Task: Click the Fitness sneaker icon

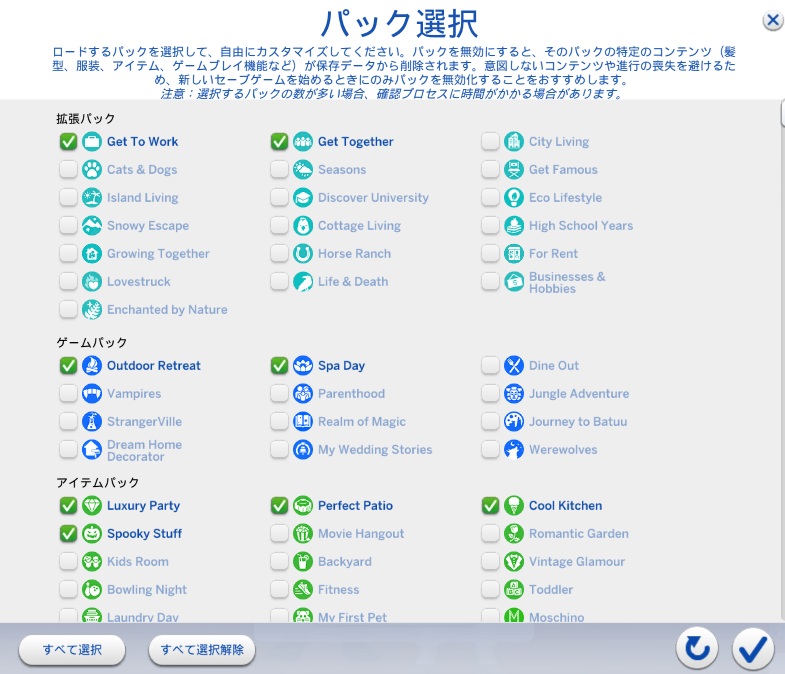Action: [x=303, y=590]
